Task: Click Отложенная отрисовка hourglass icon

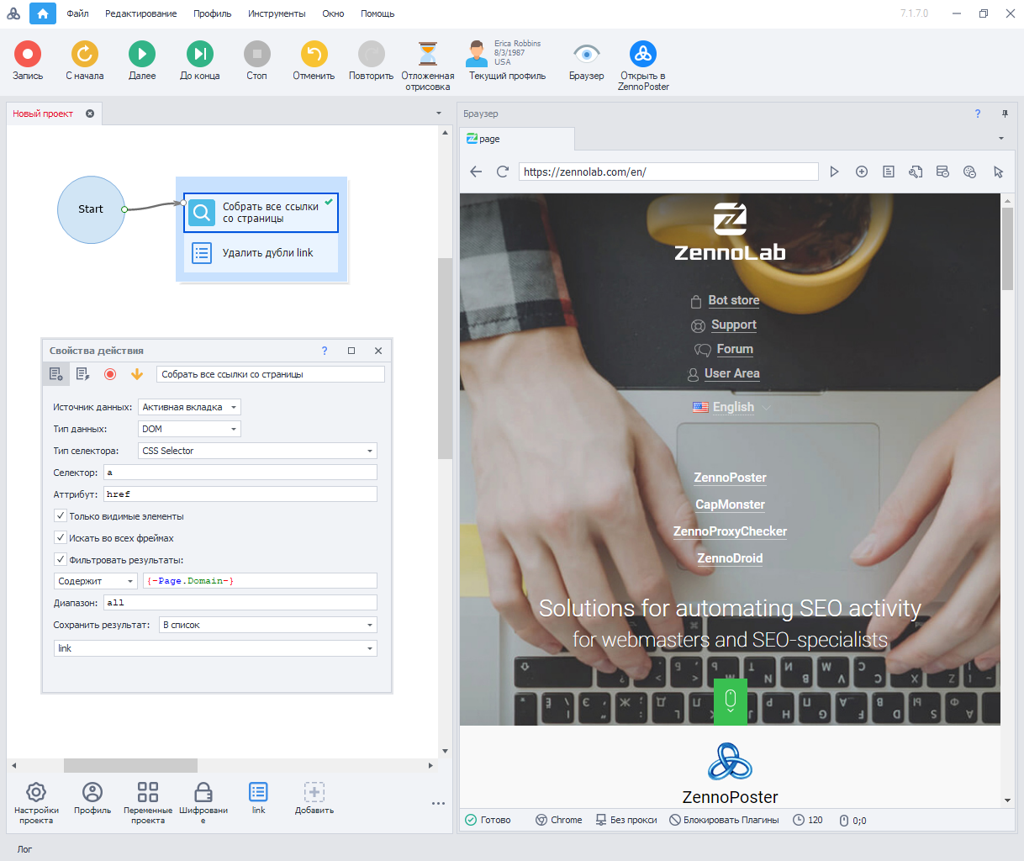Action: 428,54
